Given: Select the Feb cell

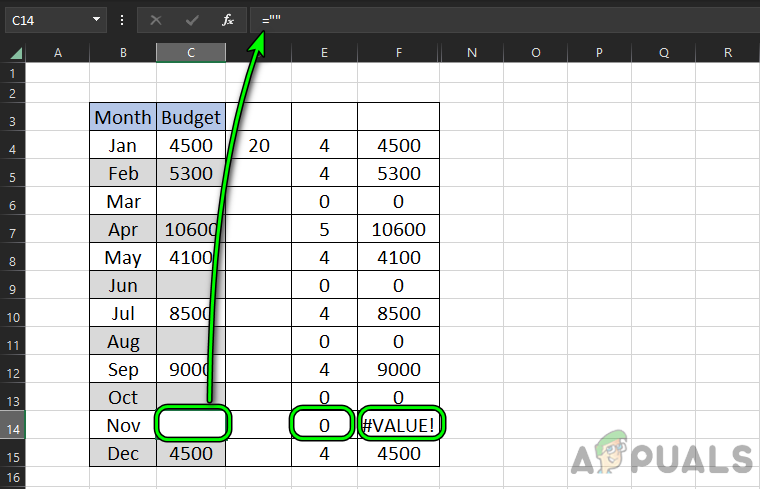Looking at the screenshot, I should (123, 173).
